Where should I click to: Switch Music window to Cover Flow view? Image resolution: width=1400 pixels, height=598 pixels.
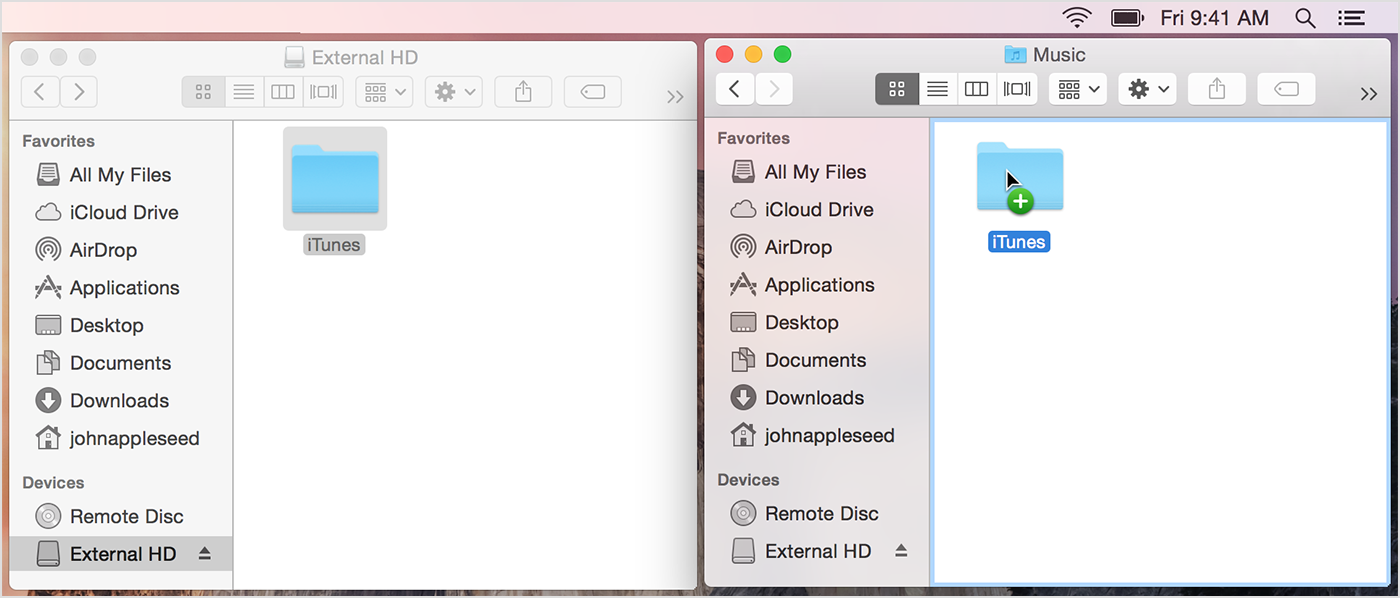(1017, 89)
